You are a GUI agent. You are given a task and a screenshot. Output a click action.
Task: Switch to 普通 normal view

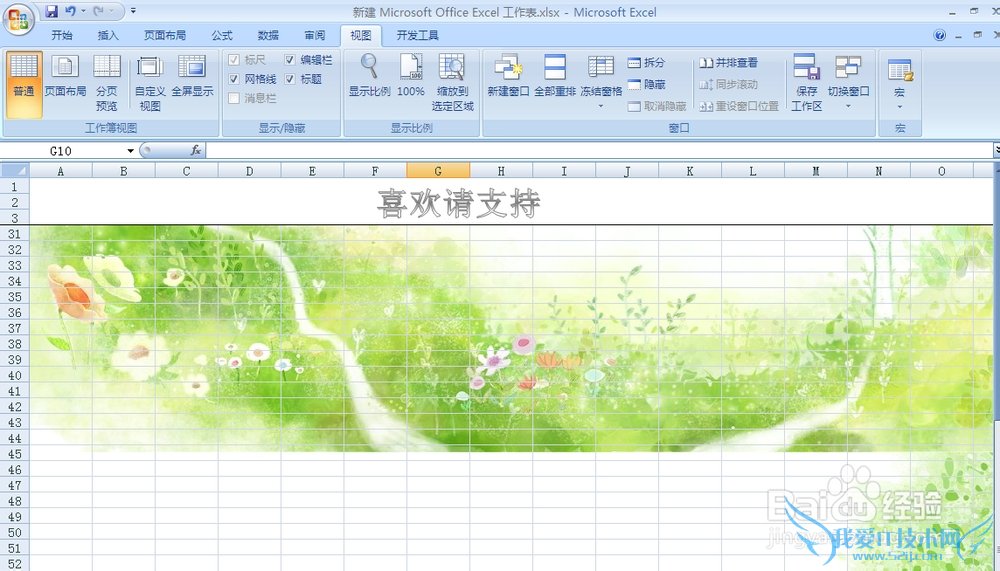pos(24,84)
